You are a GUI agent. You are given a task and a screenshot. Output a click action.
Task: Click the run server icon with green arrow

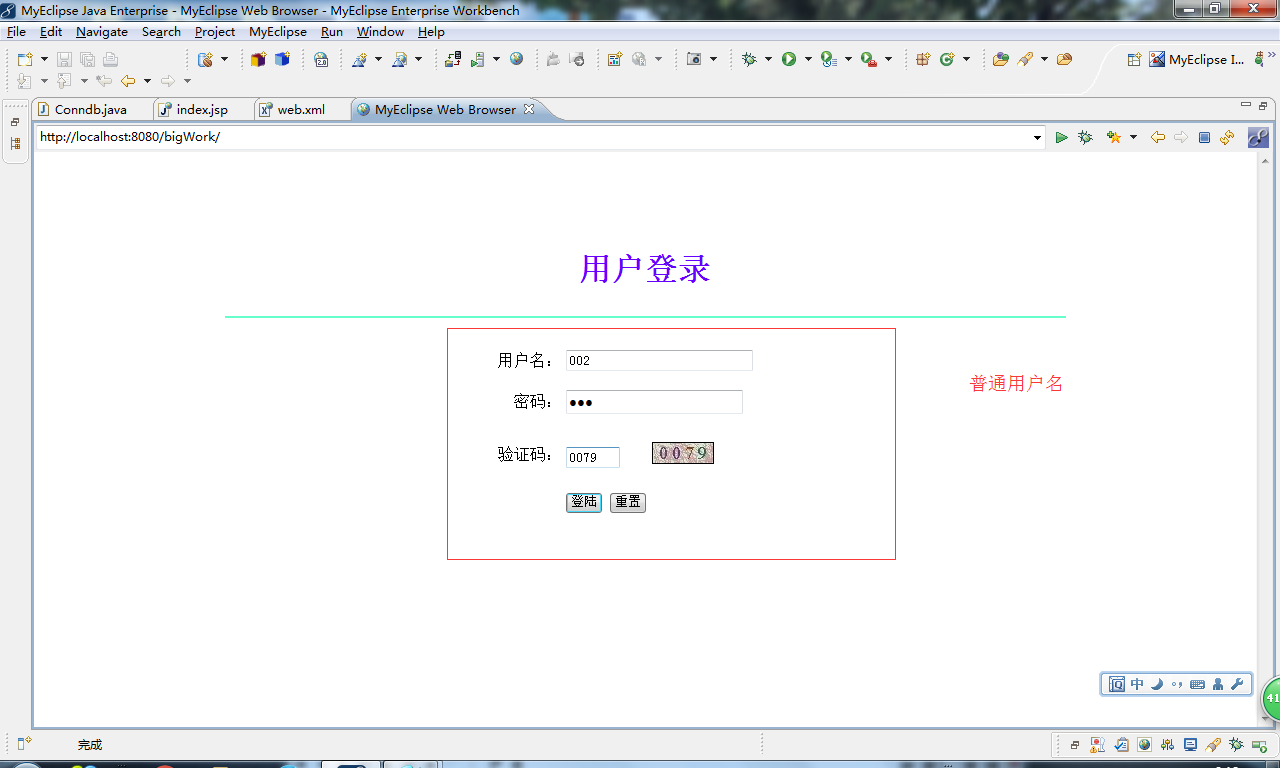point(478,60)
